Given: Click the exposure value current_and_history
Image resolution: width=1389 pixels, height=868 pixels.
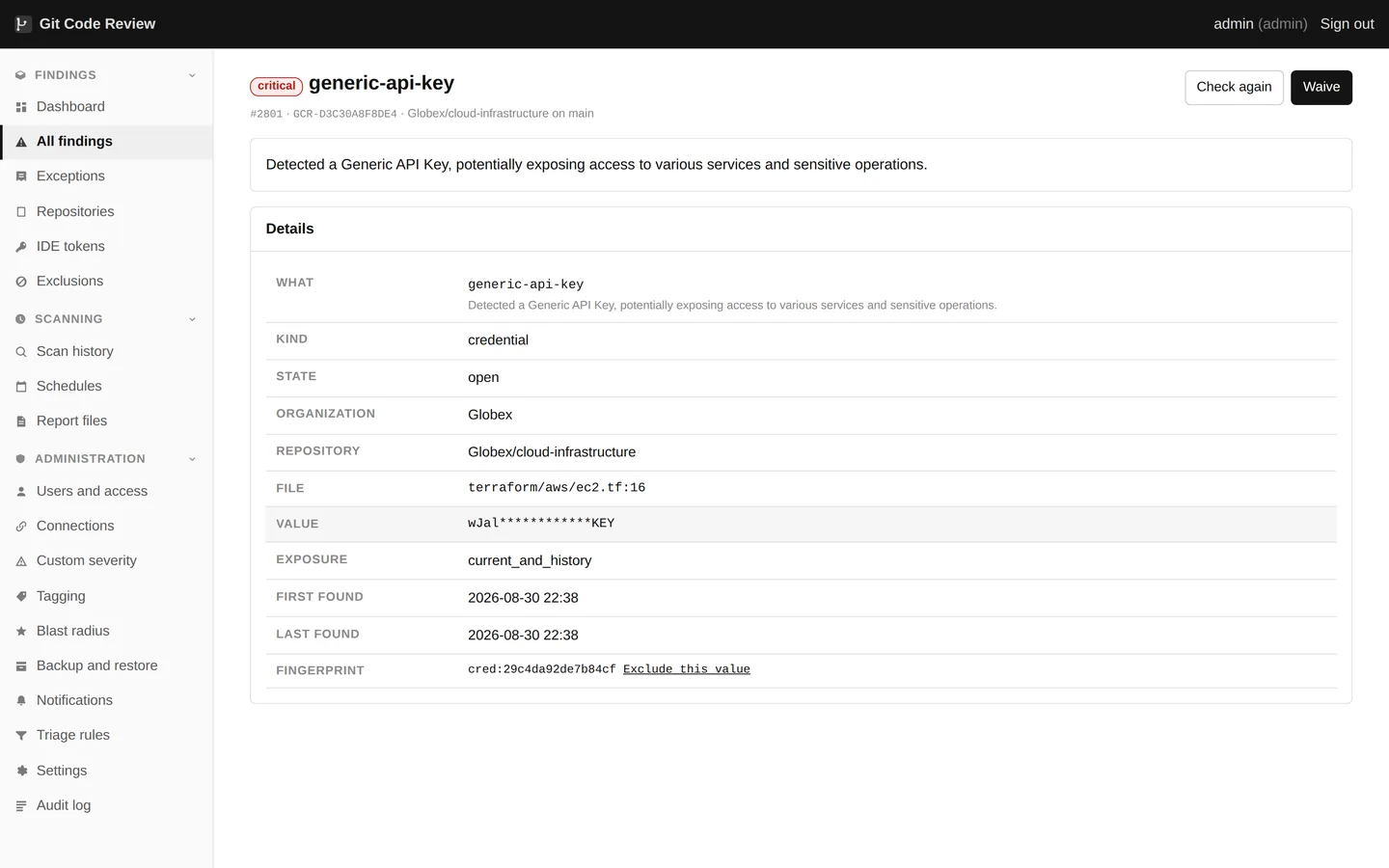Looking at the screenshot, I should [x=530, y=561].
